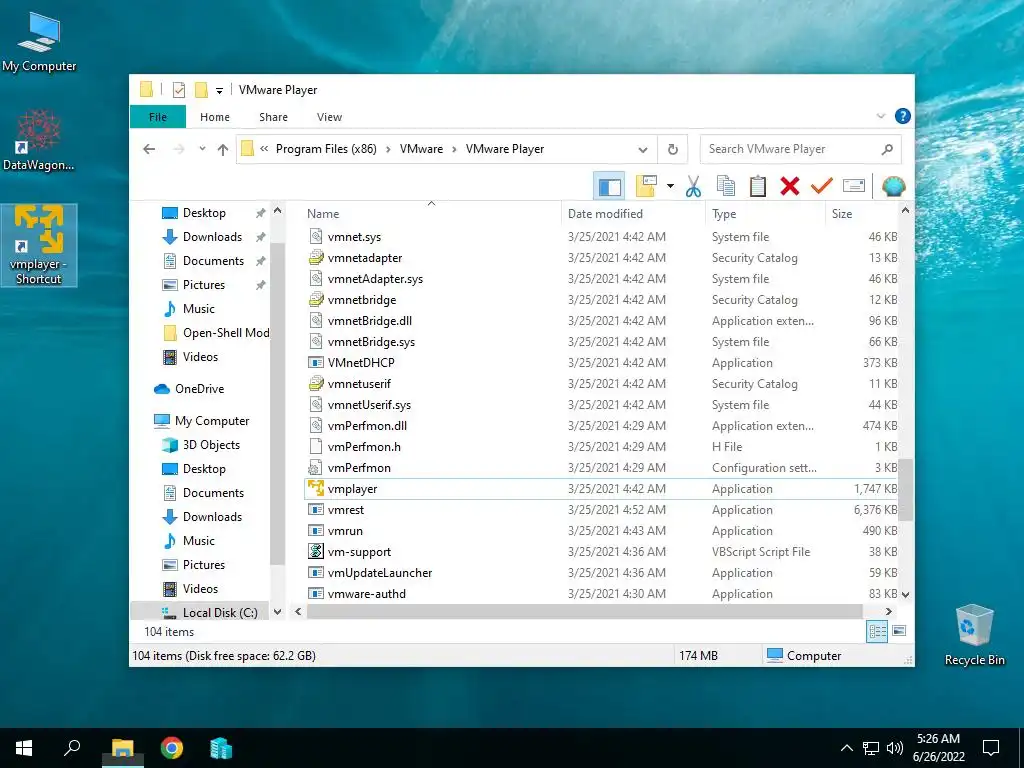The image size is (1024, 768).
Task: Sort by the Date modified column
Action: pyautogui.click(x=633, y=214)
